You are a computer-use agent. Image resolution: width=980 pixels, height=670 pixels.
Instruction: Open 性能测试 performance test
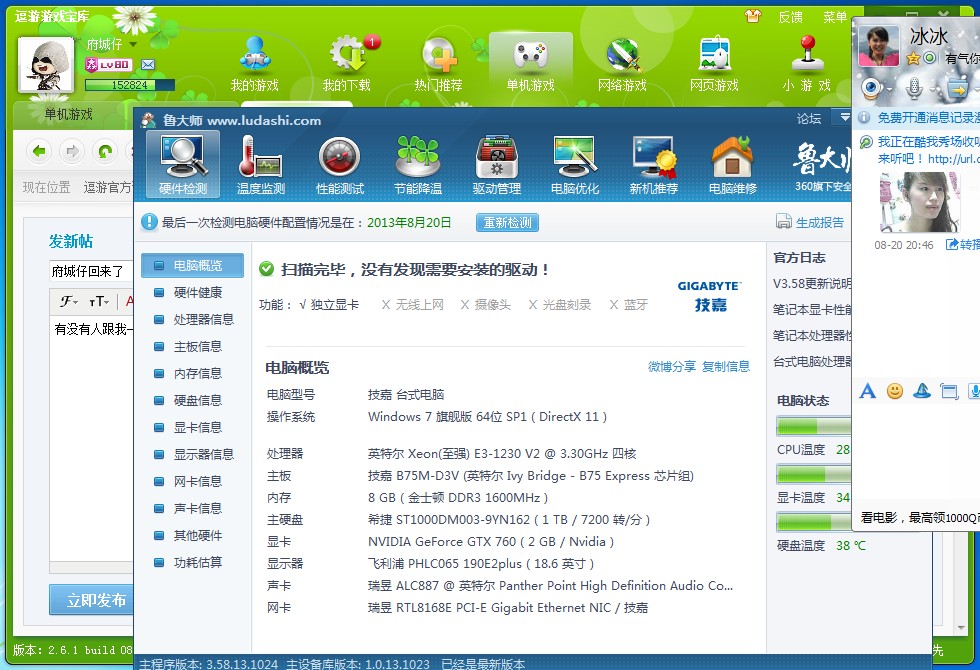tap(339, 164)
